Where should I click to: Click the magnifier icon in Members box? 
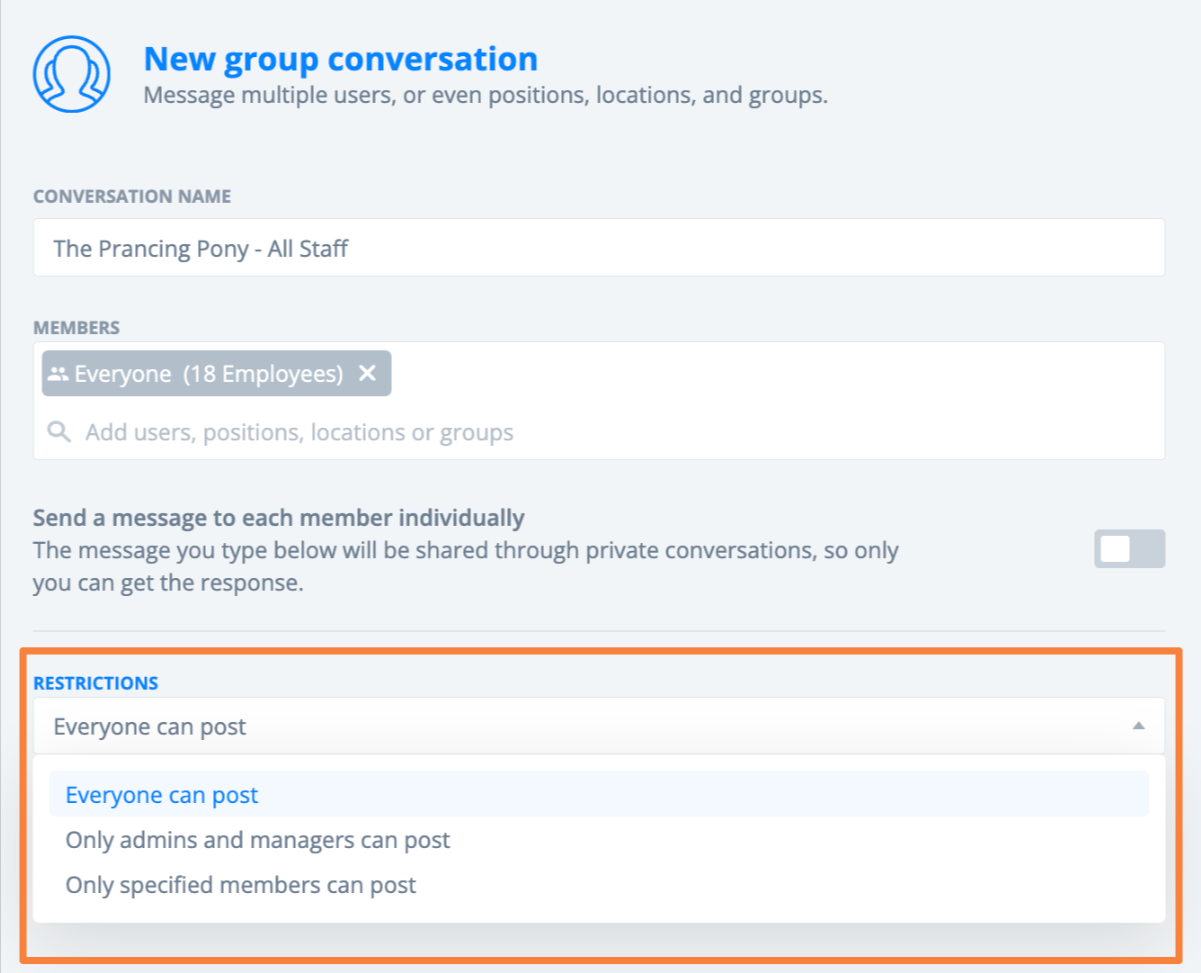click(x=60, y=432)
